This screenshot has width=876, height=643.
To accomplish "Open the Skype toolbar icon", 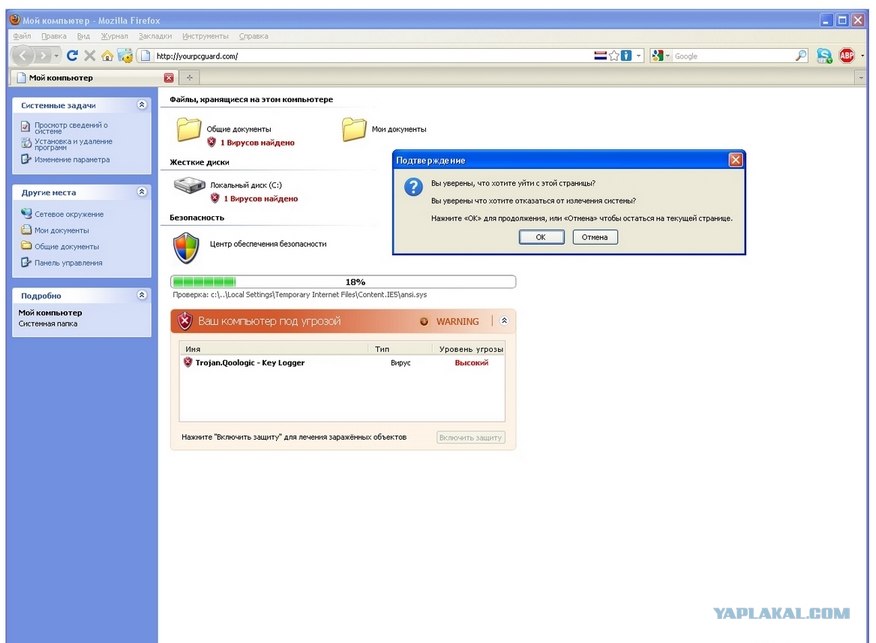I will tap(824, 56).
